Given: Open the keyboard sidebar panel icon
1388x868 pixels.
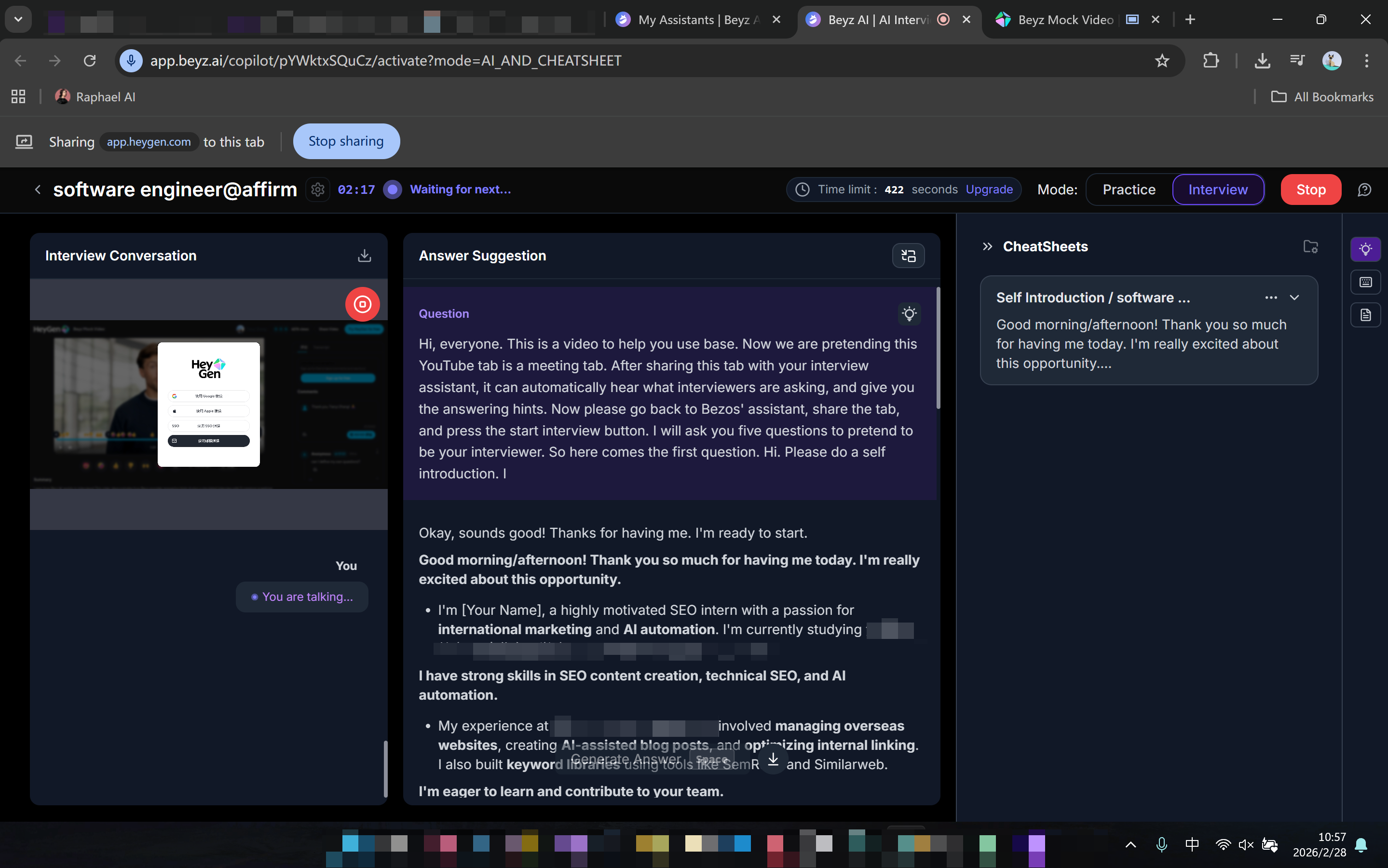Looking at the screenshot, I should coord(1365,282).
